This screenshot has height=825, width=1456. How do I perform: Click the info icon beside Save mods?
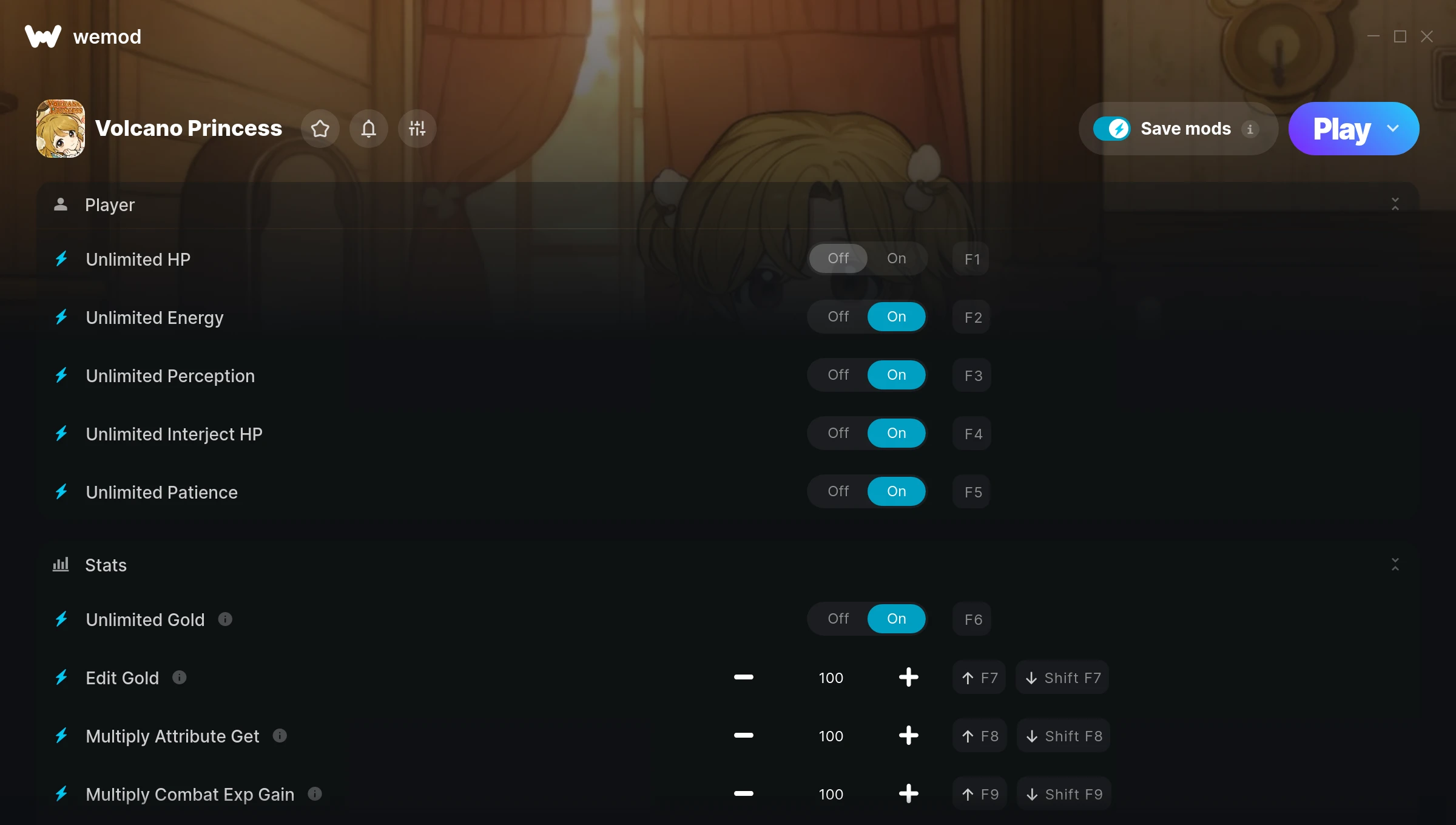1250,129
